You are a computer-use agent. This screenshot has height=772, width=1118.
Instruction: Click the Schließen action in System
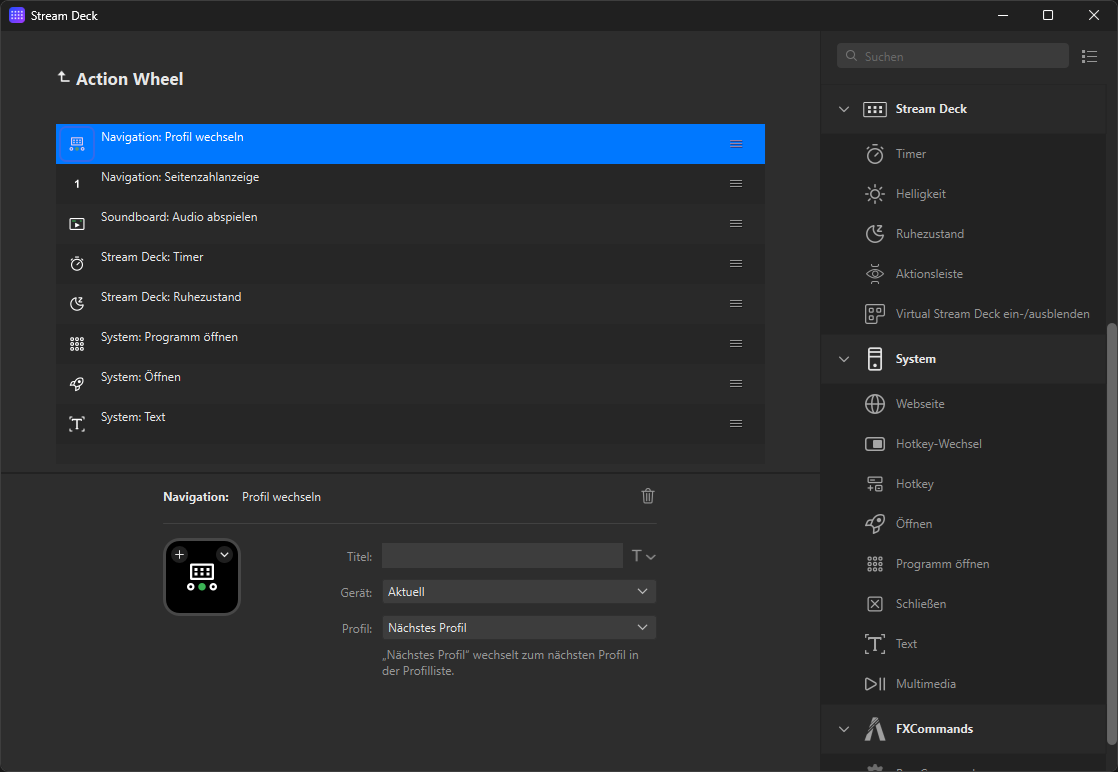pyautogui.click(x=920, y=604)
